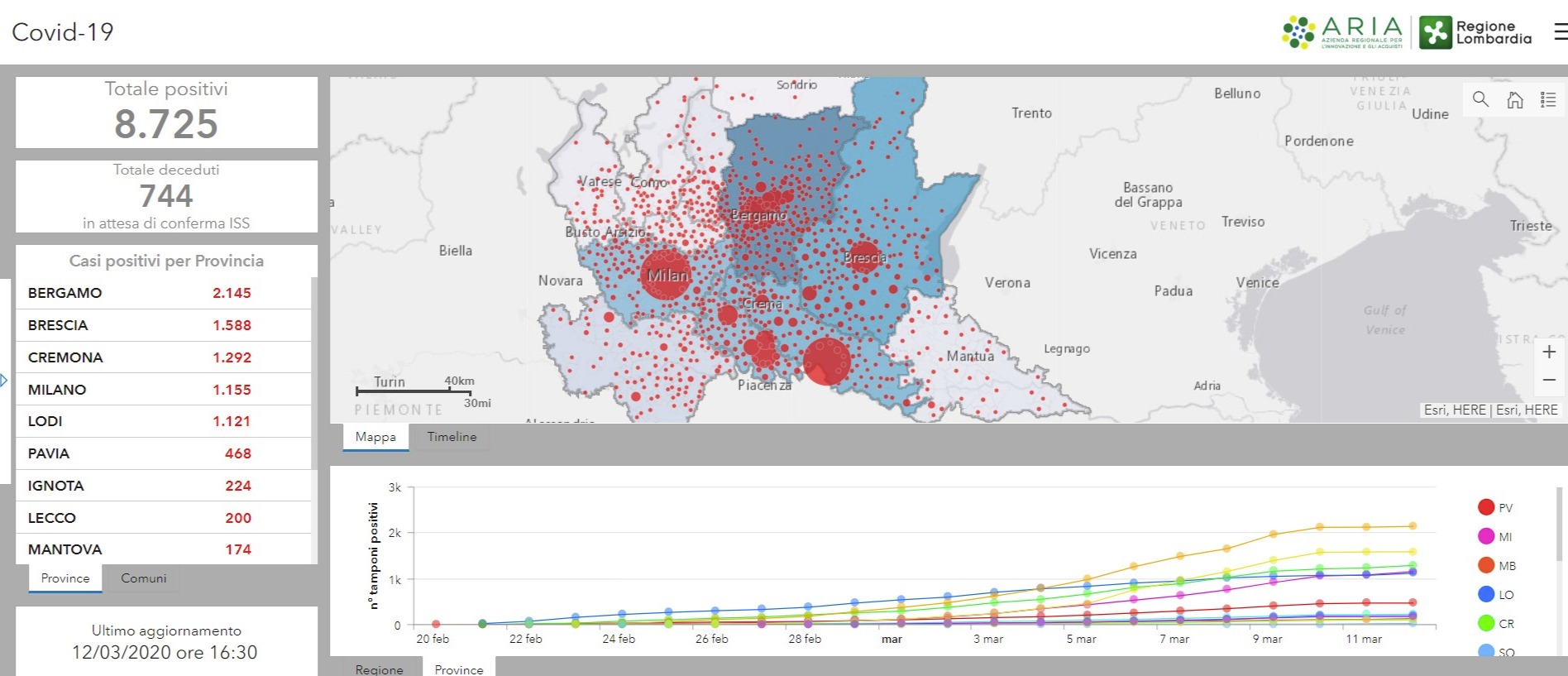This screenshot has width=1568, height=676.
Task: Switch to the Comuni tab
Action: [x=143, y=578]
